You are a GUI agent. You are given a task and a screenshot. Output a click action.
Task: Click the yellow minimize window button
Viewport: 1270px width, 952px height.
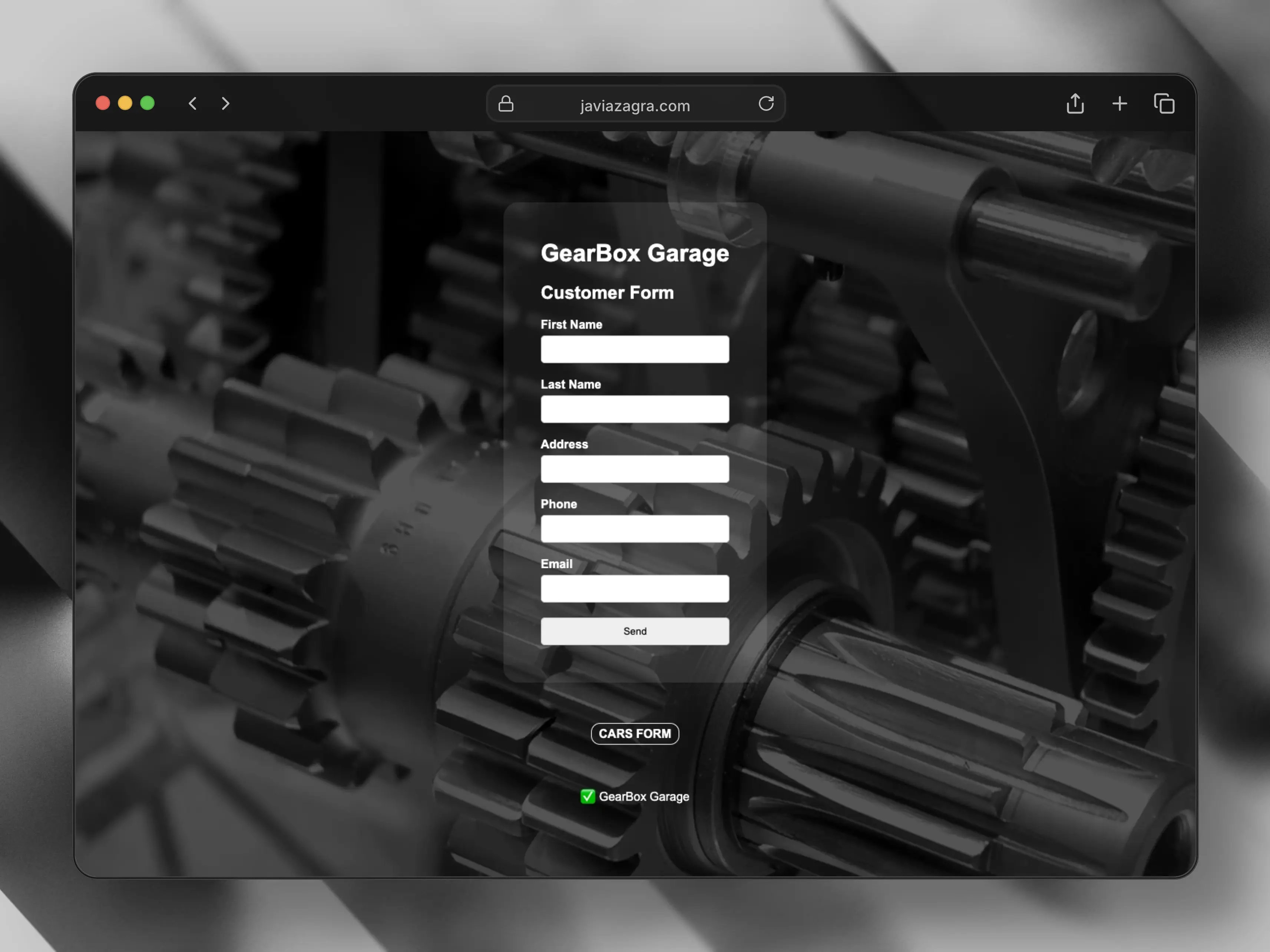tap(125, 103)
